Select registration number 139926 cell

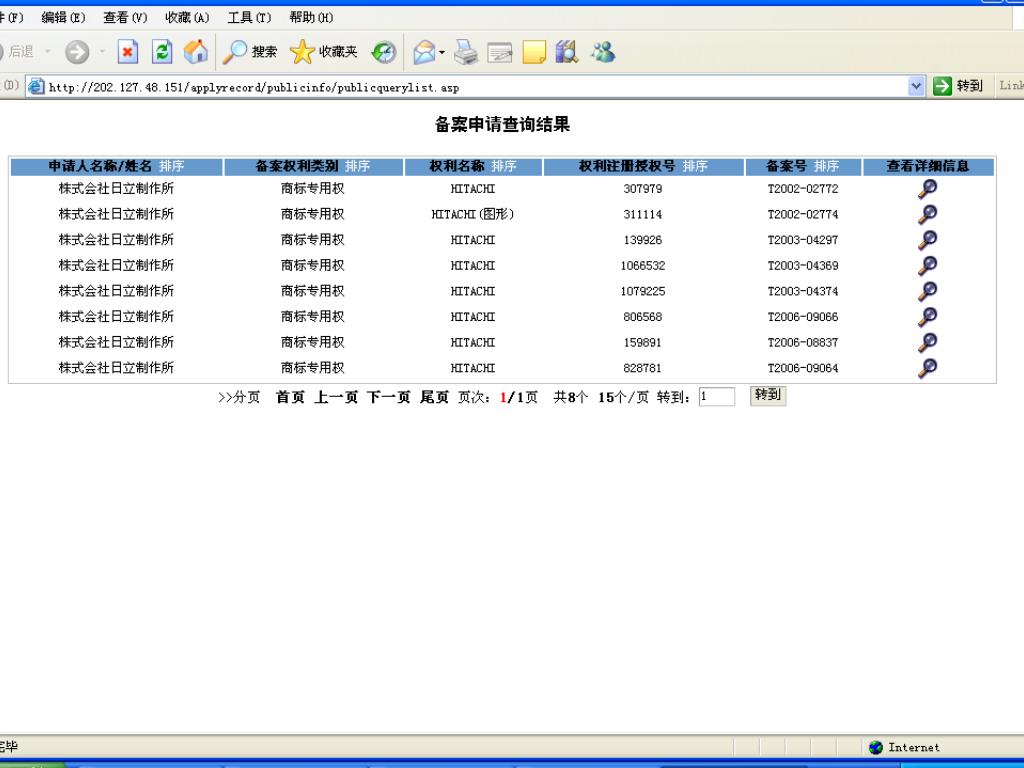(643, 240)
